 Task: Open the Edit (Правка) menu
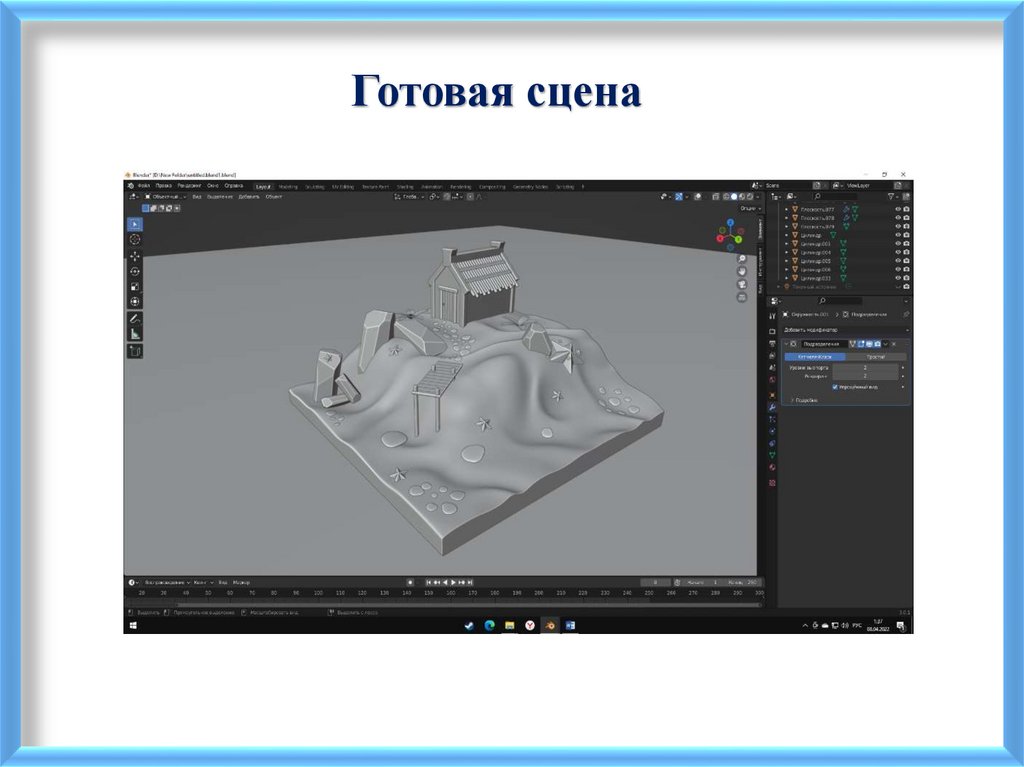pyautogui.click(x=164, y=186)
